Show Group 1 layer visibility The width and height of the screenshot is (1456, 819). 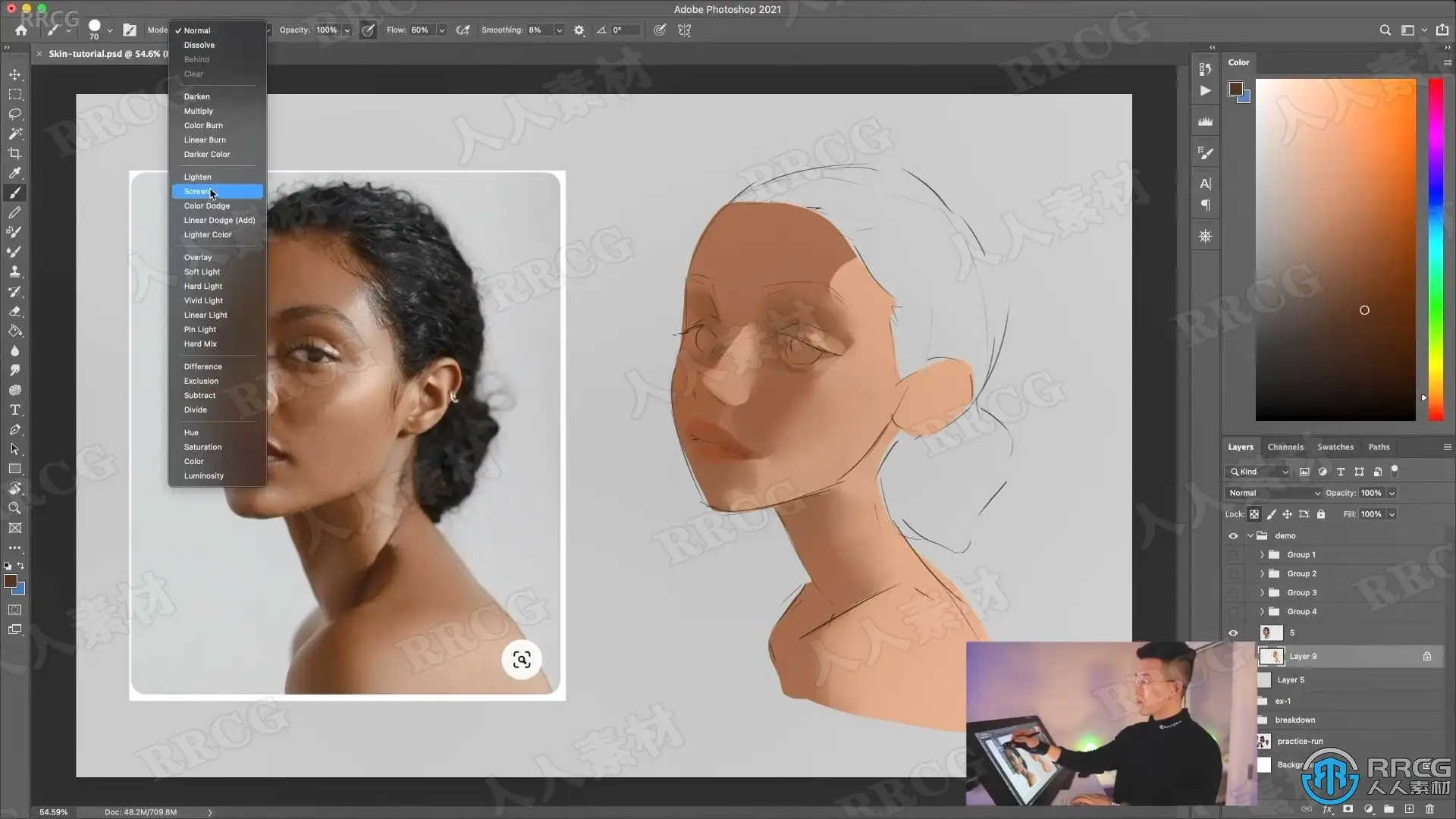click(1233, 555)
